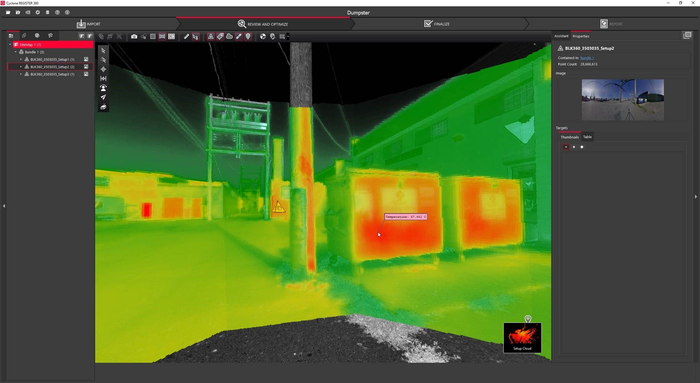Click the globe icon in viewer toolbar

tap(263, 37)
